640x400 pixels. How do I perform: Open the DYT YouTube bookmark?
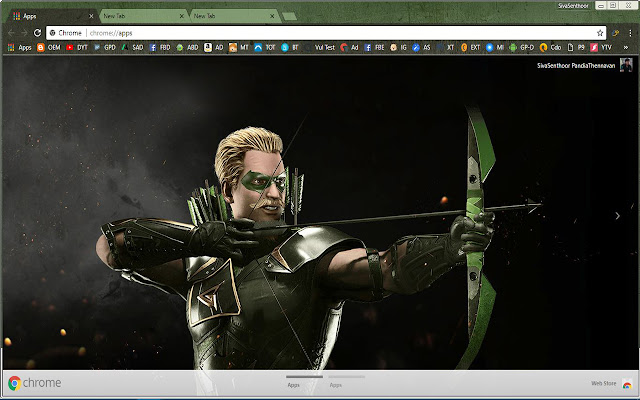(77, 47)
